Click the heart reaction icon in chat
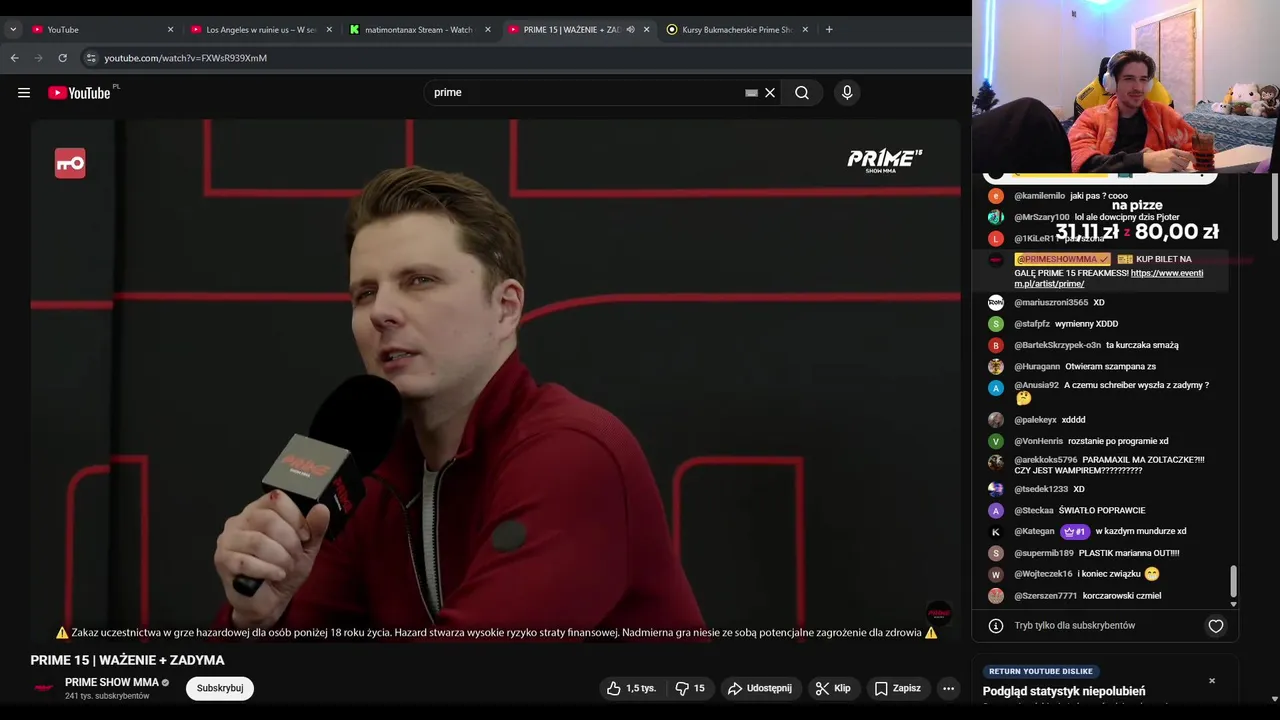Image resolution: width=1280 pixels, height=720 pixels. click(1216, 626)
